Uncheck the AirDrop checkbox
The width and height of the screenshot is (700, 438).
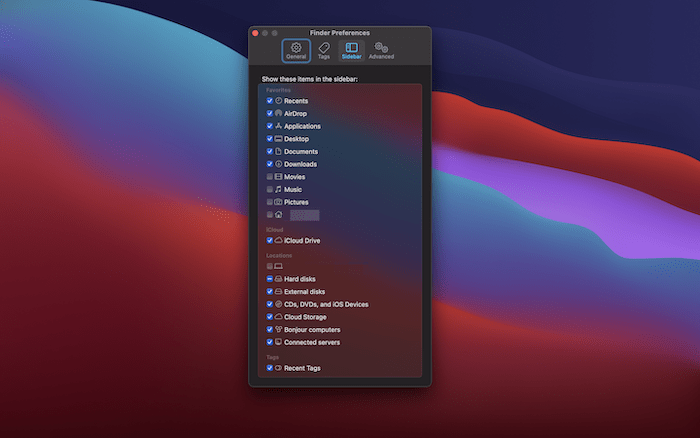270,113
